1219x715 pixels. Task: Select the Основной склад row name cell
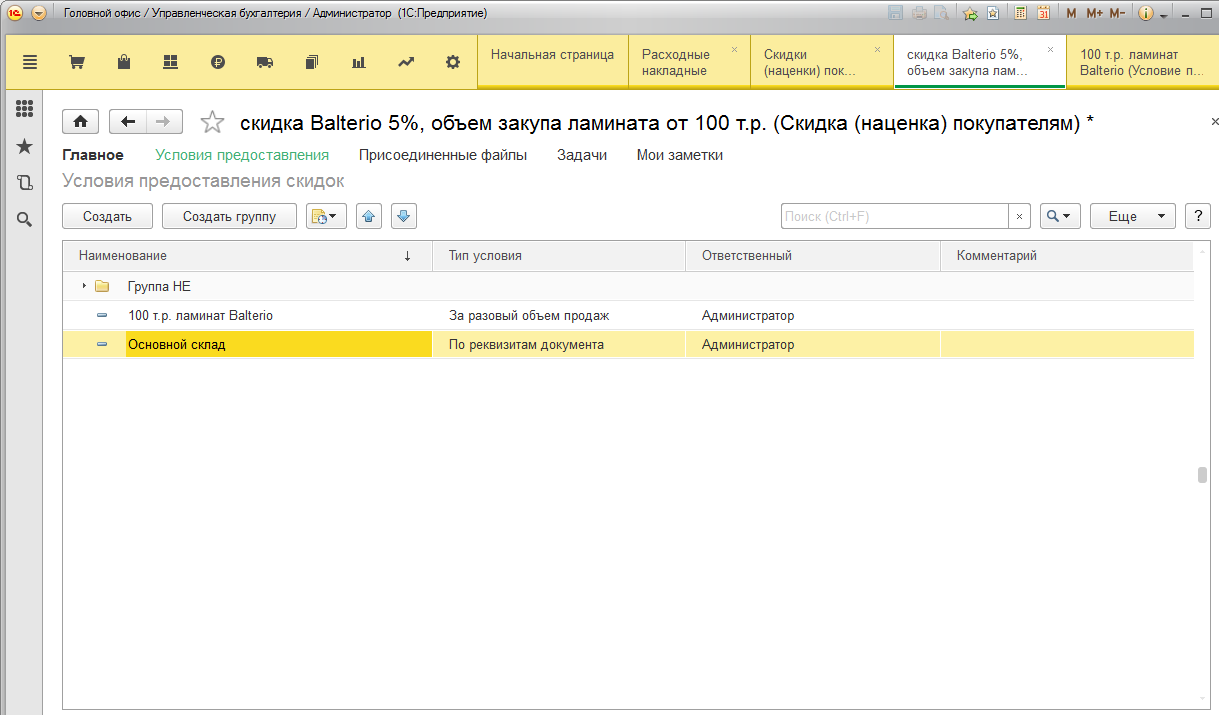coord(279,345)
